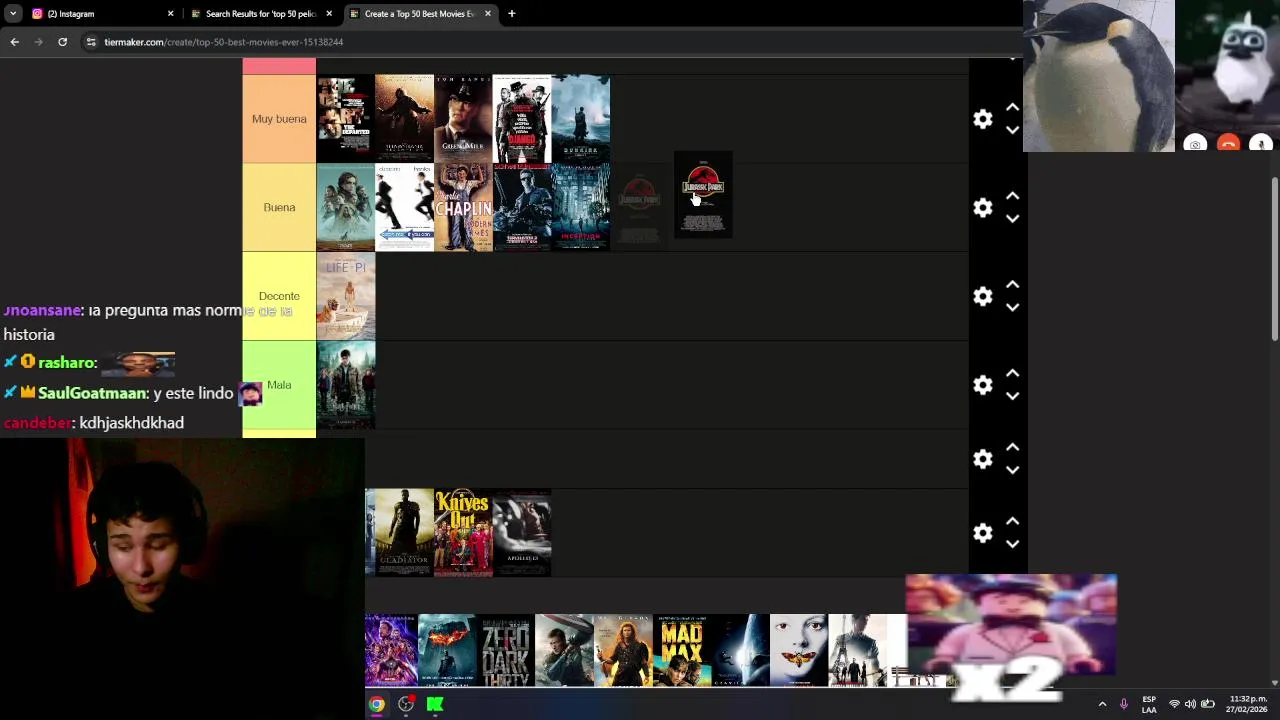The height and width of the screenshot is (720, 1280).
Task: Open settings gear of the Gladiator row
Action: [x=983, y=533]
